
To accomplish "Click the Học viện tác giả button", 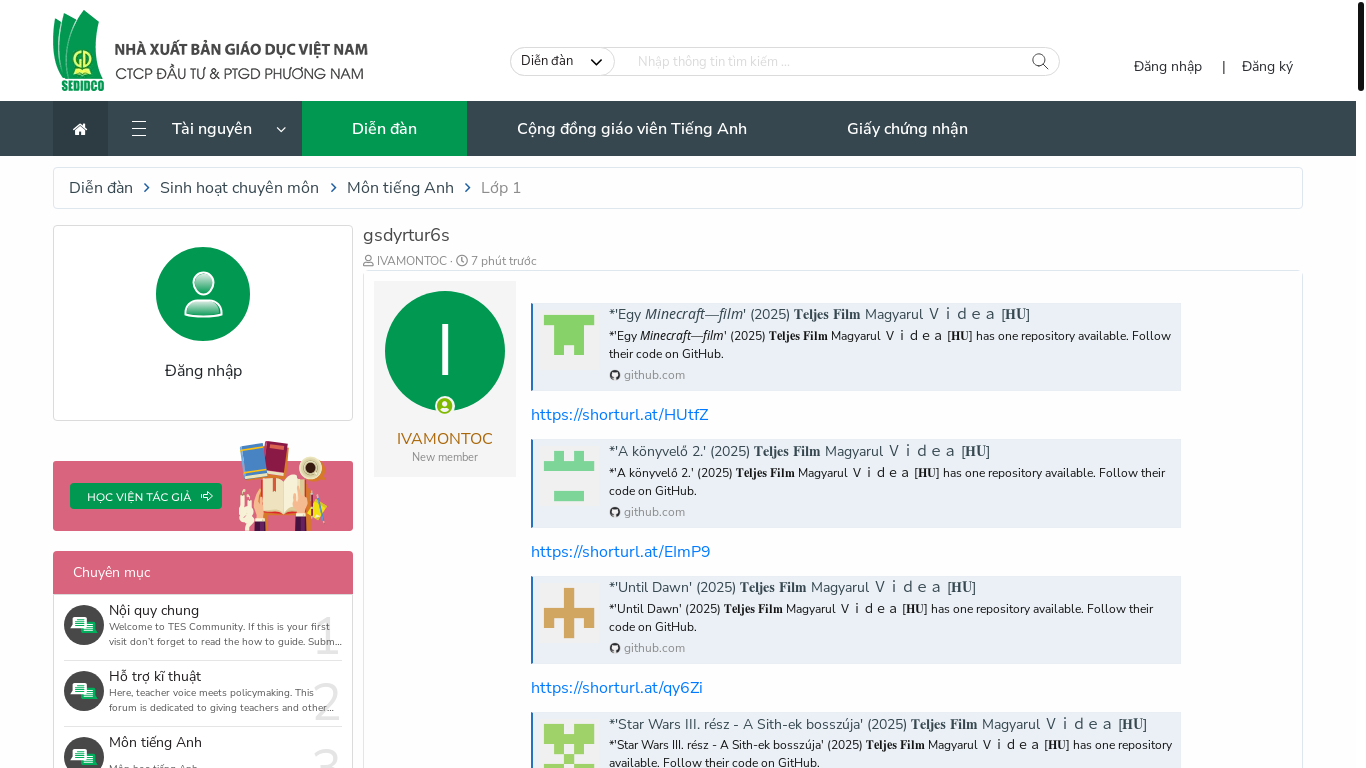I will coord(146,496).
